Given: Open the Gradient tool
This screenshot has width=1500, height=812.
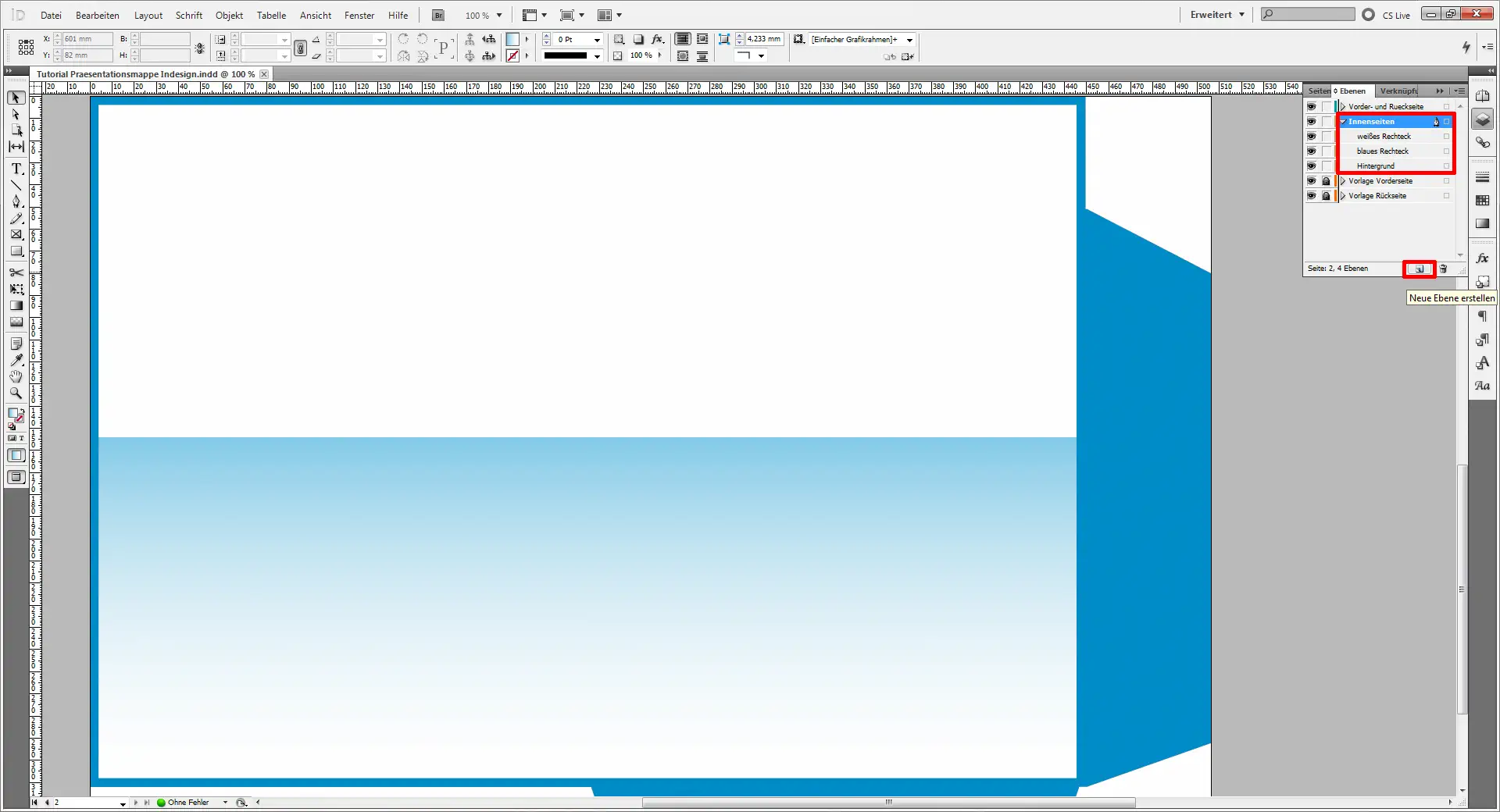Looking at the screenshot, I should (16, 305).
